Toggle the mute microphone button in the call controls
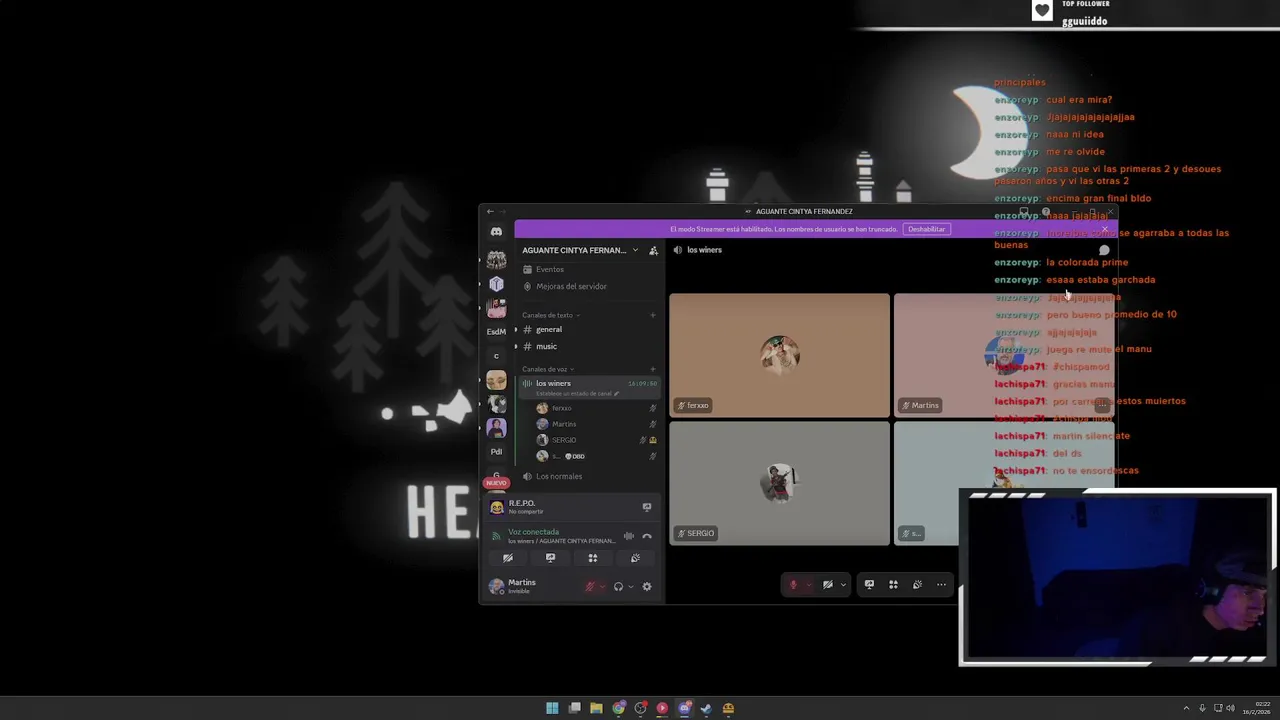The width and height of the screenshot is (1280, 720). pyautogui.click(x=793, y=585)
